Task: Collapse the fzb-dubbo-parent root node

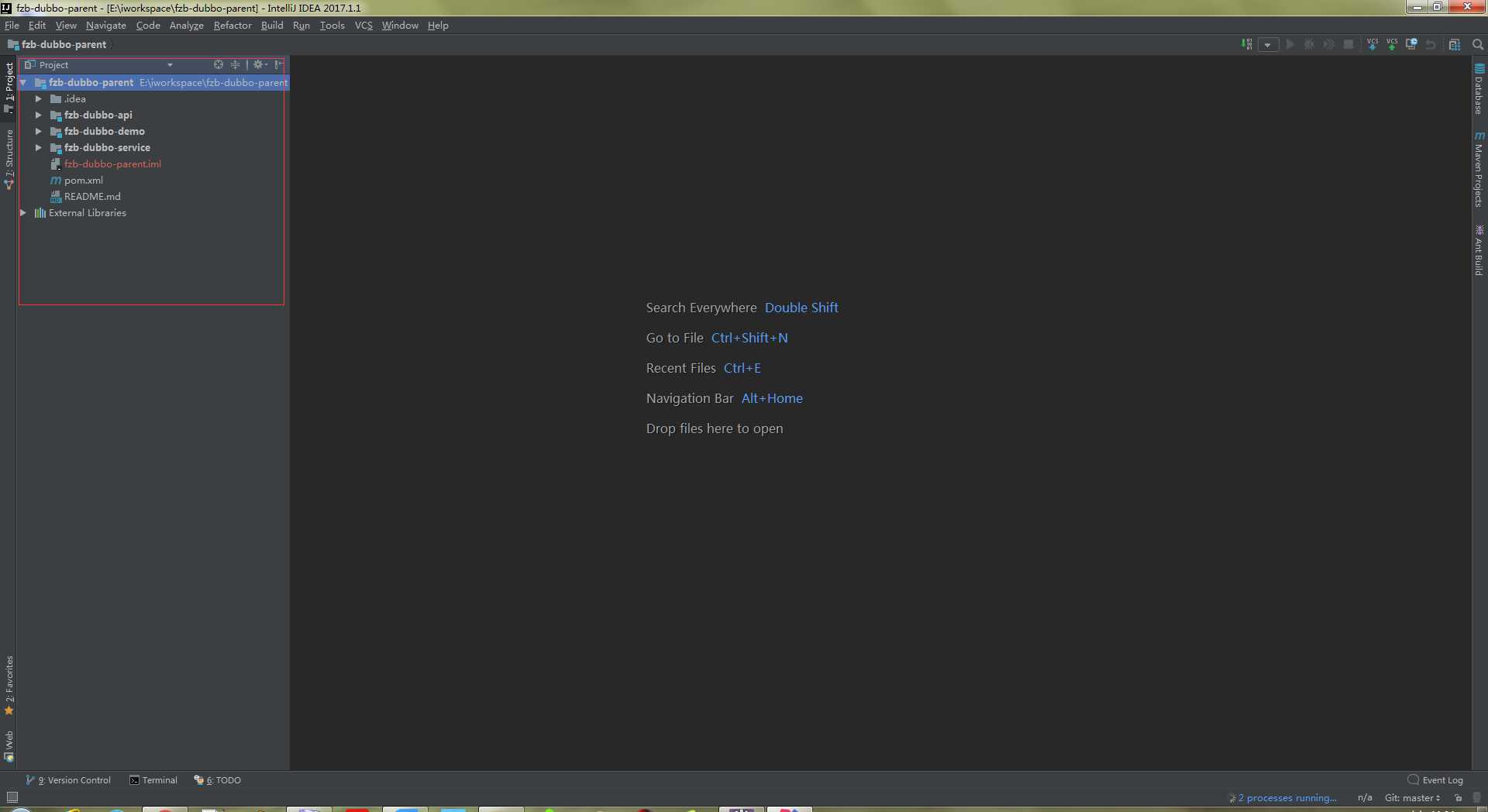Action: (x=23, y=82)
